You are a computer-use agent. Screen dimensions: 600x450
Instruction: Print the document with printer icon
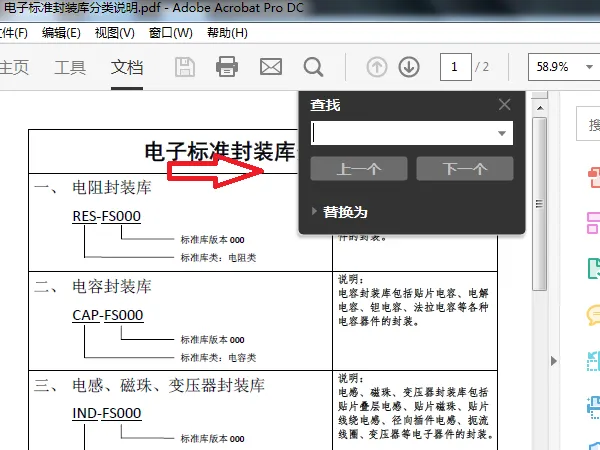tap(227, 67)
